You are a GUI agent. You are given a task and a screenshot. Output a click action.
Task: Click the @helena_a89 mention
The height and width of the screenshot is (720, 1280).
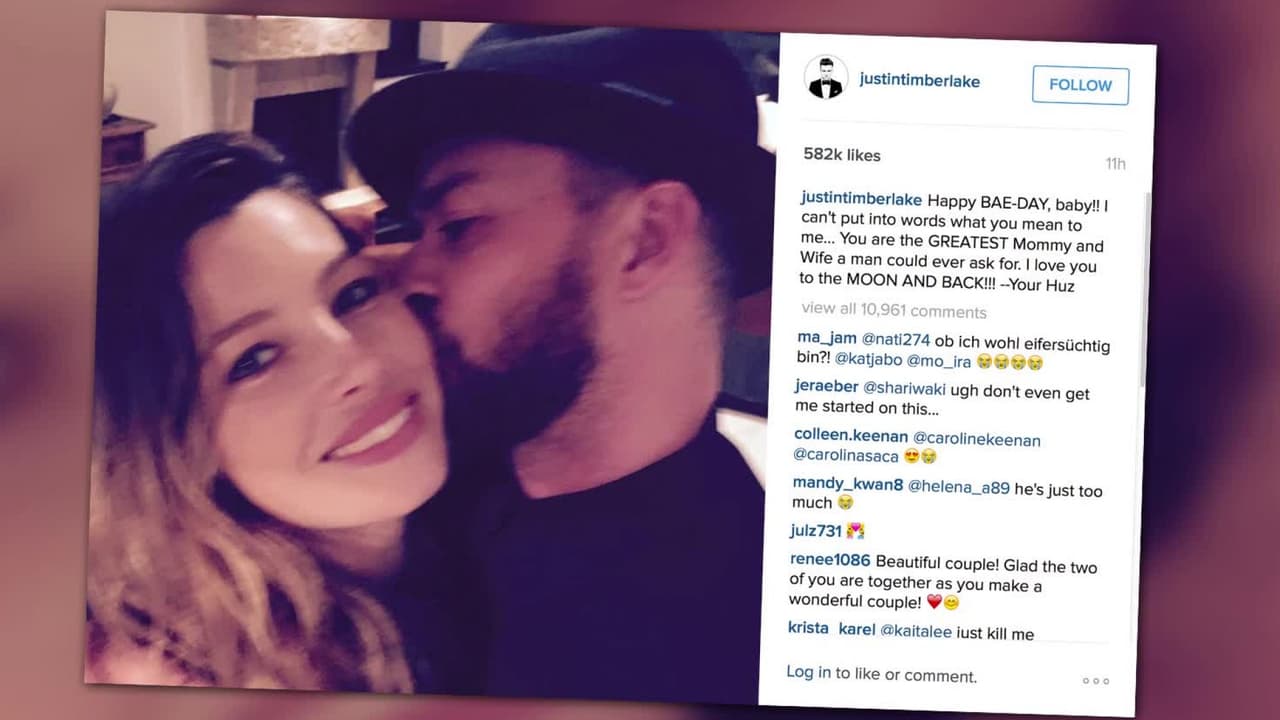(x=959, y=488)
